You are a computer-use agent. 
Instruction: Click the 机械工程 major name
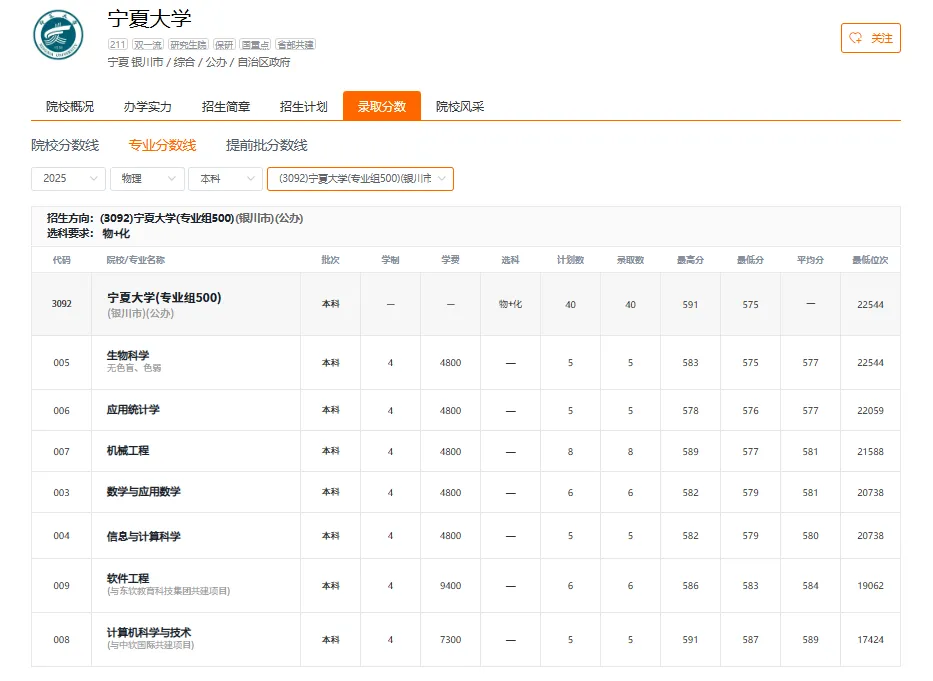(x=128, y=451)
